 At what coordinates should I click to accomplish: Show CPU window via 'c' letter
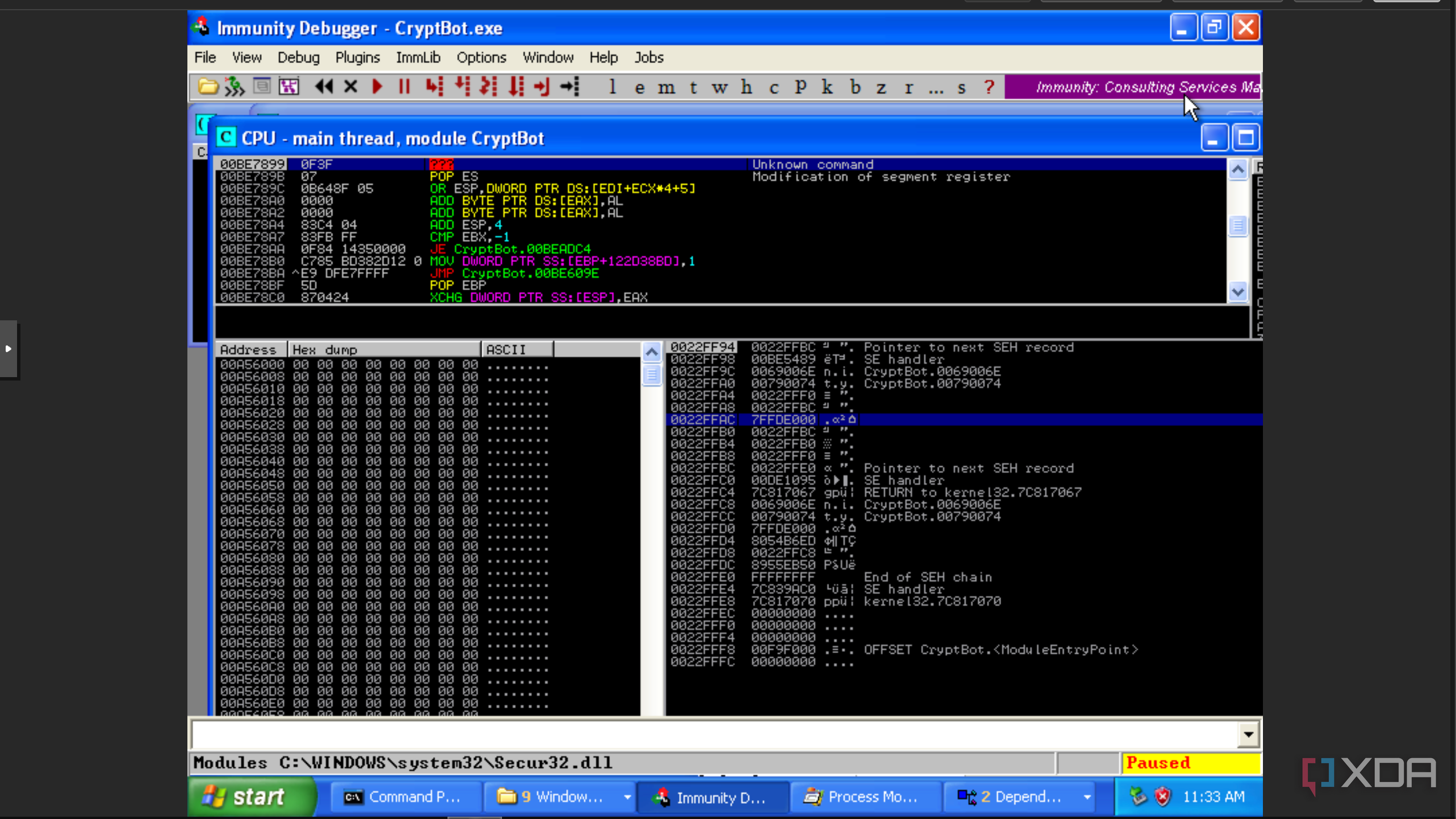pos(774,88)
